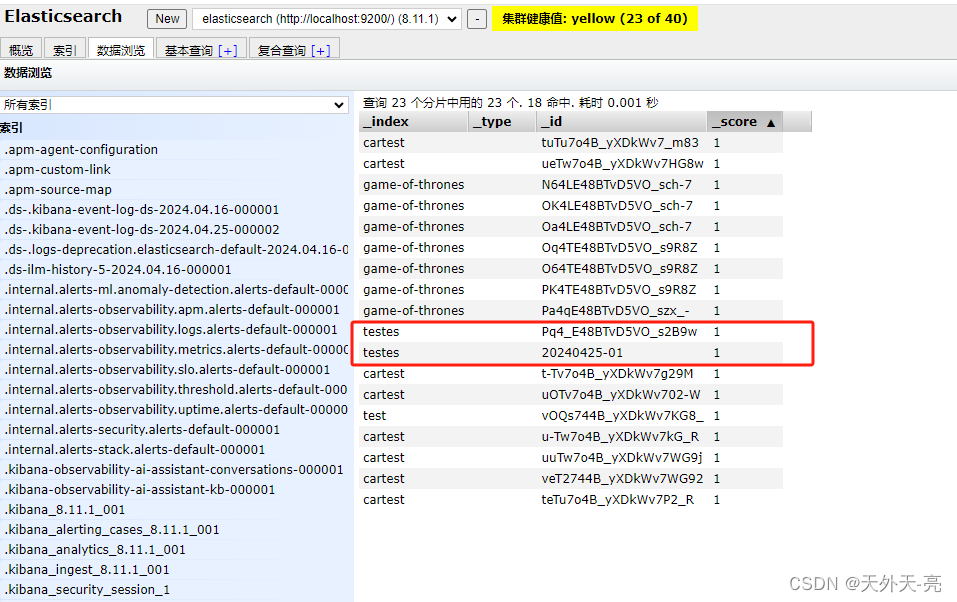Screen dimensions: 957x602
Task: Open testes row Pq4_E48BTvD5VO_s2B9w
Action: pos(571,332)
